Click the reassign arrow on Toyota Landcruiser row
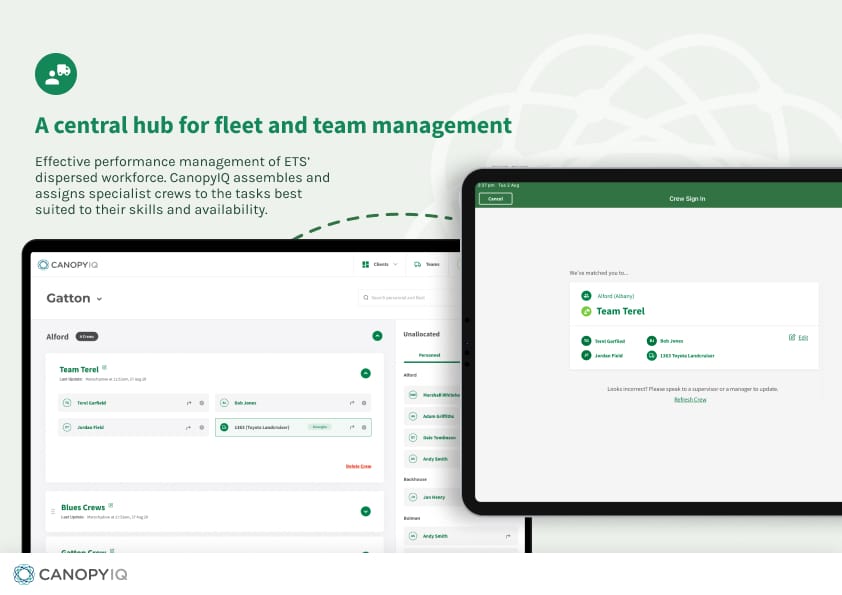The width and height of the screenshot is (842, 595). [352, 427]
